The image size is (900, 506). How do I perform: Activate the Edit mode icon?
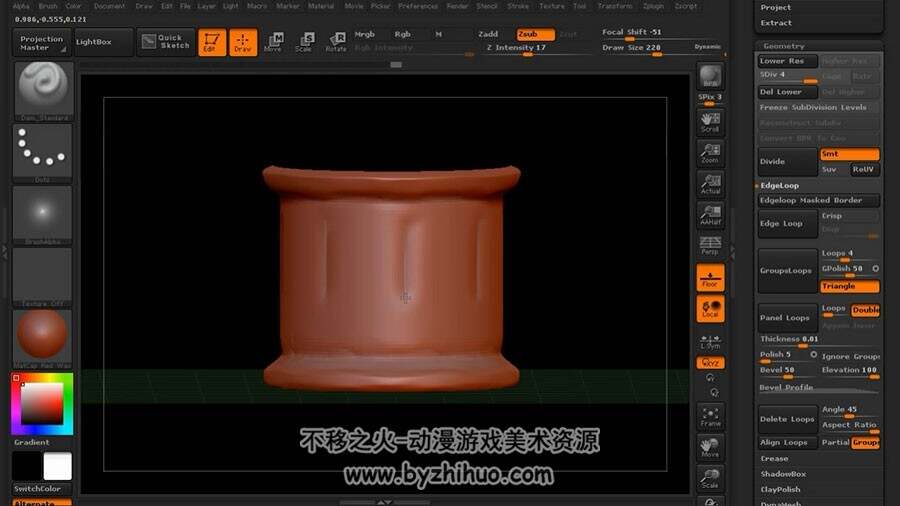click(212, 42)
